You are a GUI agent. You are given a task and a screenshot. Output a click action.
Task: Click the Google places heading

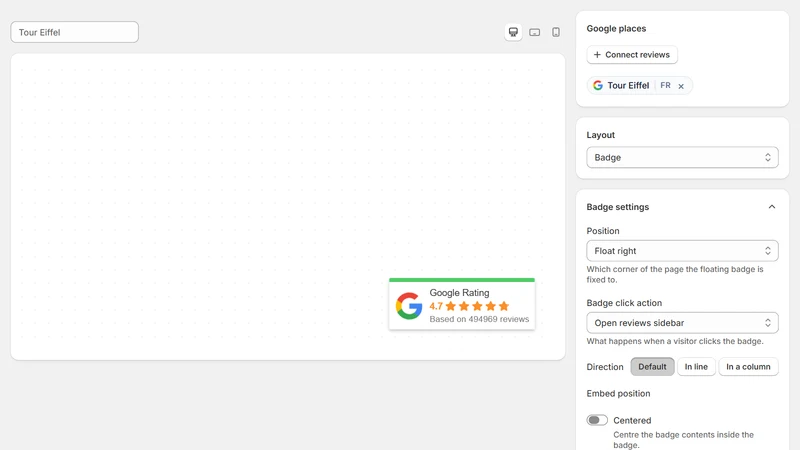tap(616, 29)
